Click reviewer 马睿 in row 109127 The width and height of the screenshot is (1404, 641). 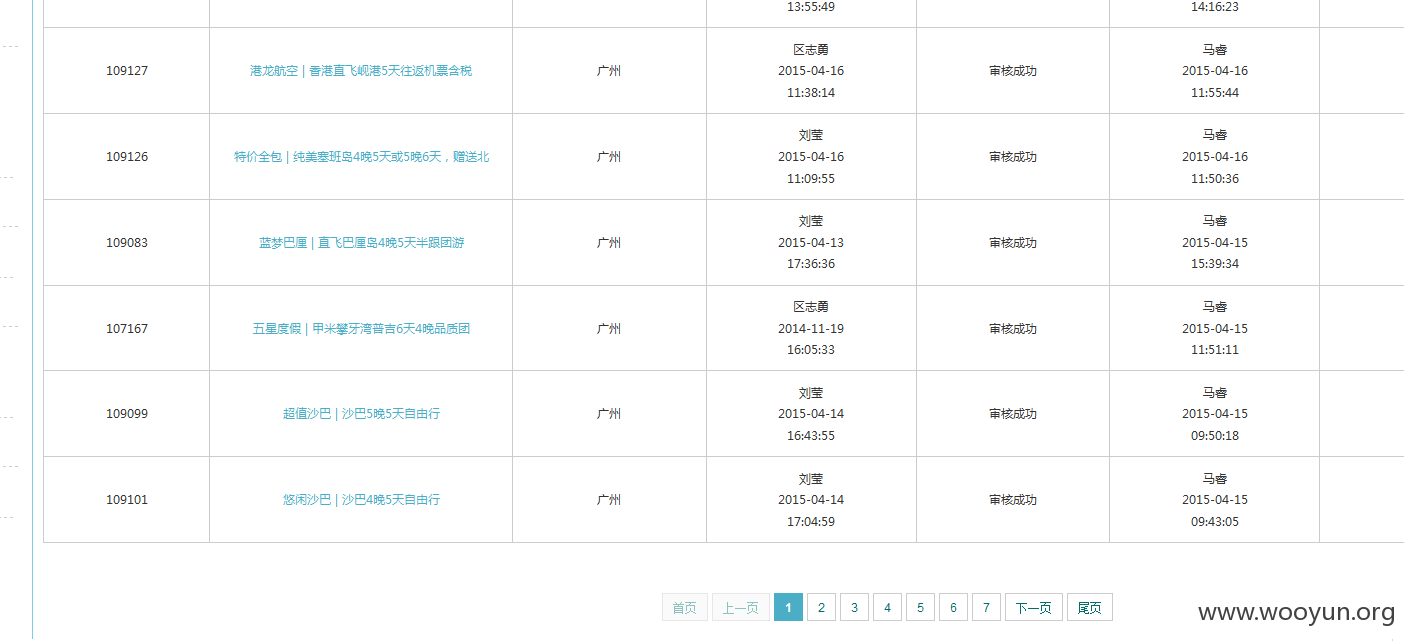1215,50
